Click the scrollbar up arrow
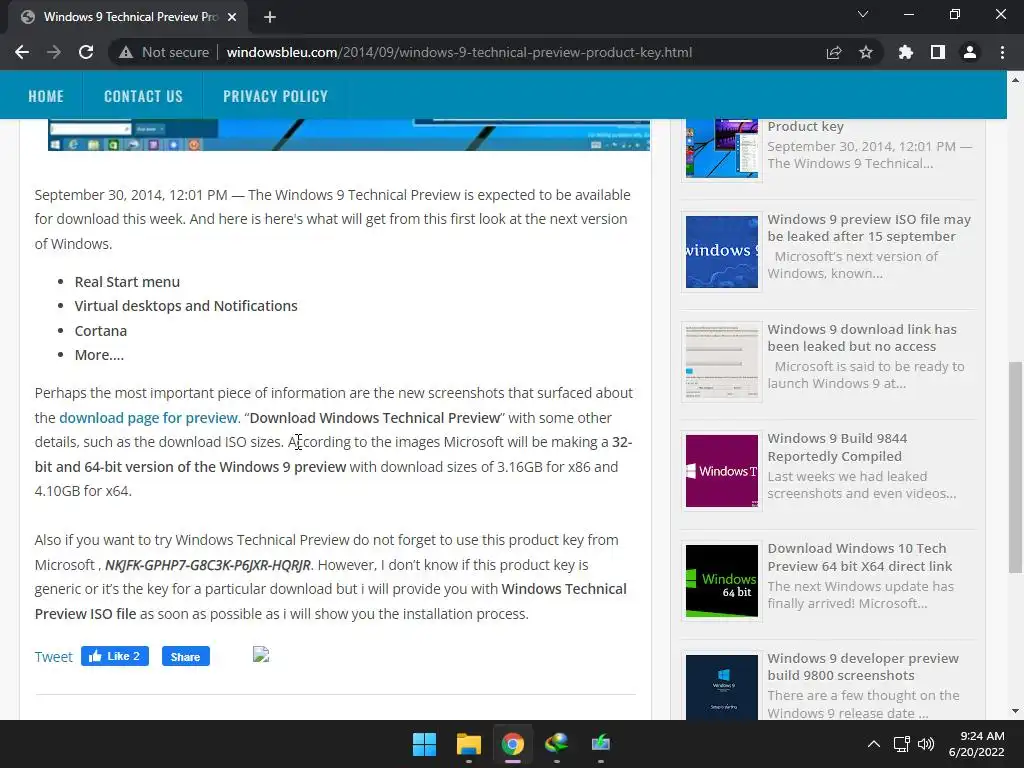The height and width of the screenshot is (768, 1024). (1015, 80)
